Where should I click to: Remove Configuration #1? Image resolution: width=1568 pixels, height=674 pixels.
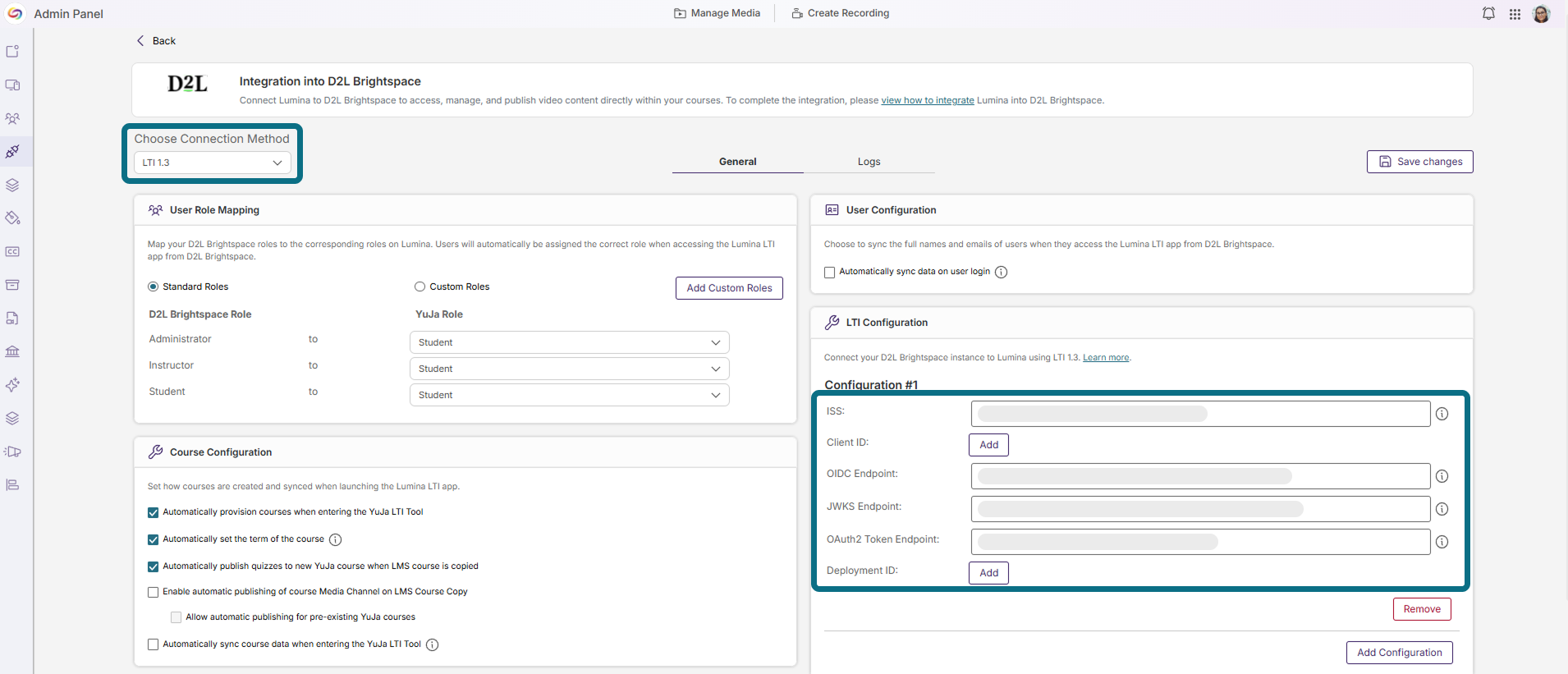click(1422, 609)
